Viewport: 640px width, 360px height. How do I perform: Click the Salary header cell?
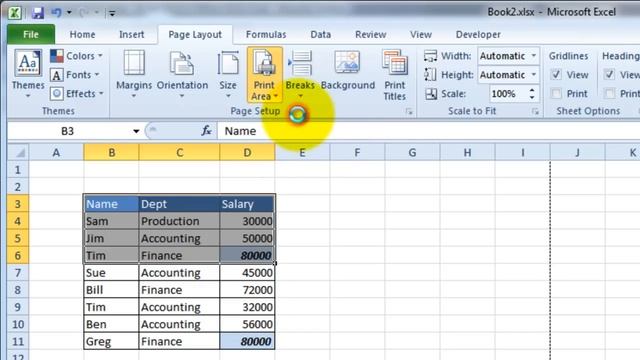(247, 204)
